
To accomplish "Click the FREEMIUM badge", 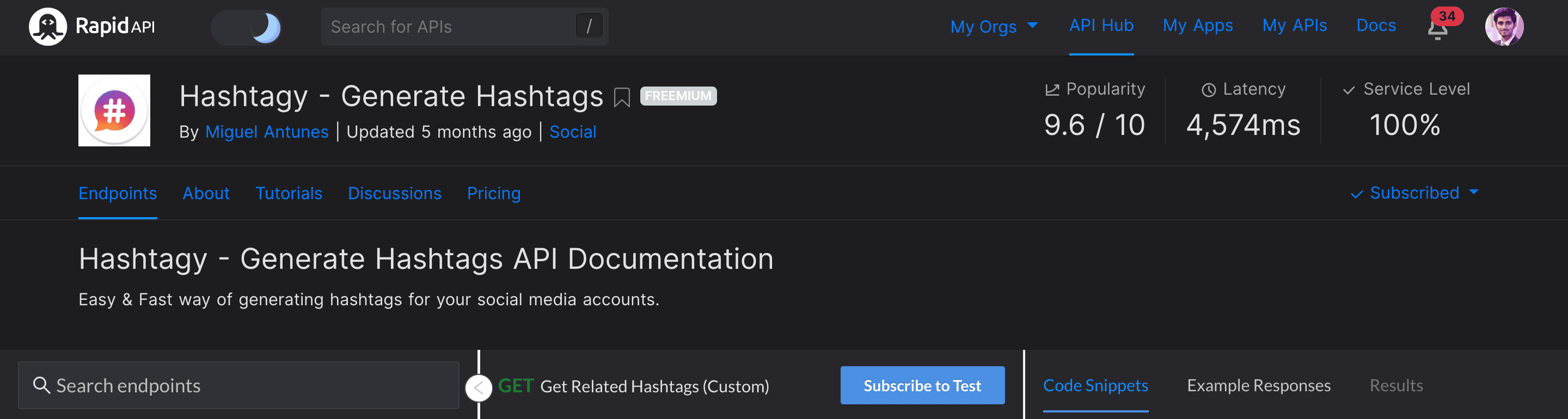I will pyautogui.click(x=678, y=96).
